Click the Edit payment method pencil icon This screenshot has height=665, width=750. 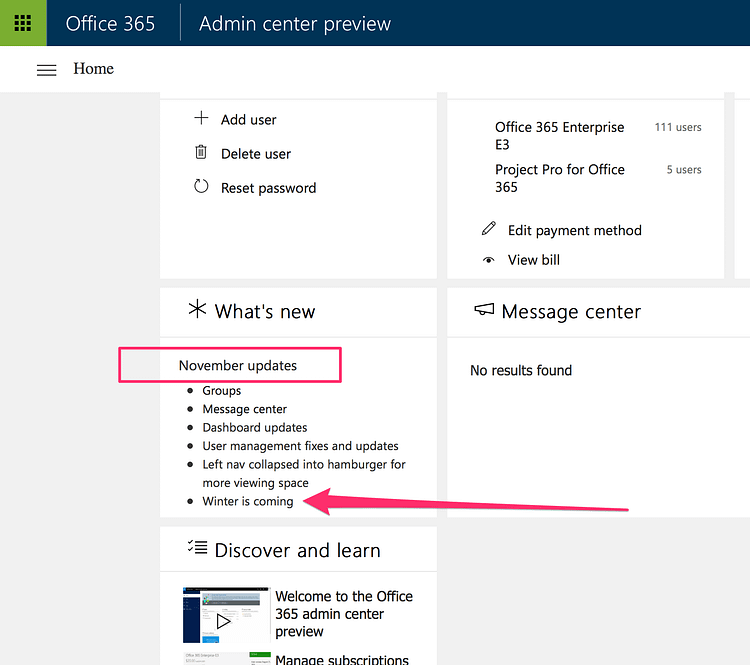489,228
